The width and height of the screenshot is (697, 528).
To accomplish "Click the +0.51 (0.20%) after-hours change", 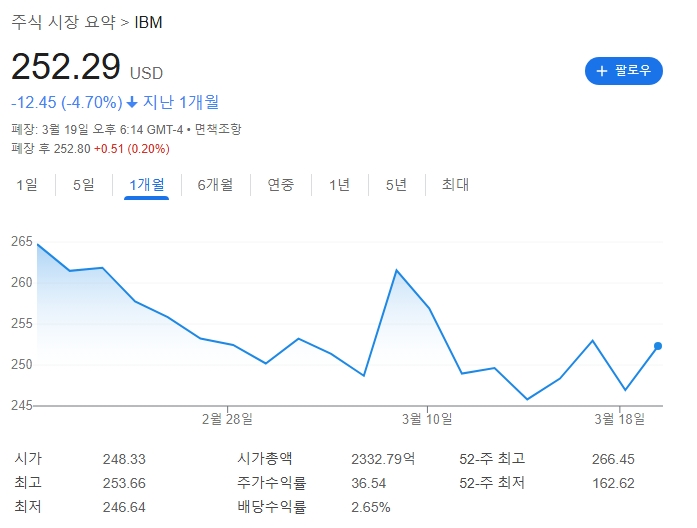I will [132, 148].
